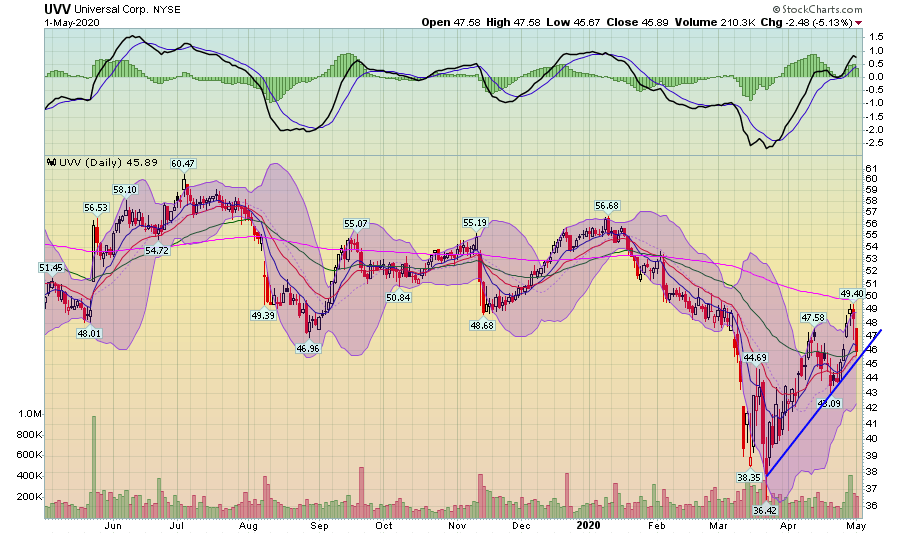Screen dimensions: 900x534
Task: Click the Universal Corp. company name
Action: pos(111,10)
